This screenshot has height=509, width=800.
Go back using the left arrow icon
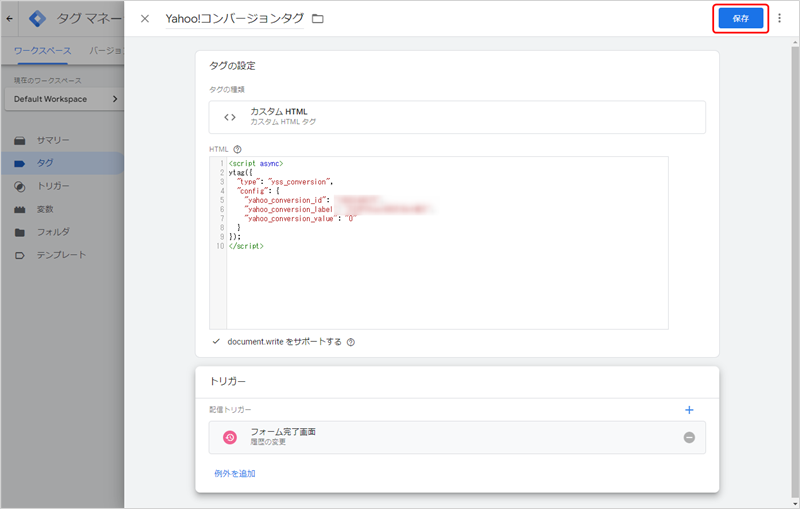coord(10,19)
